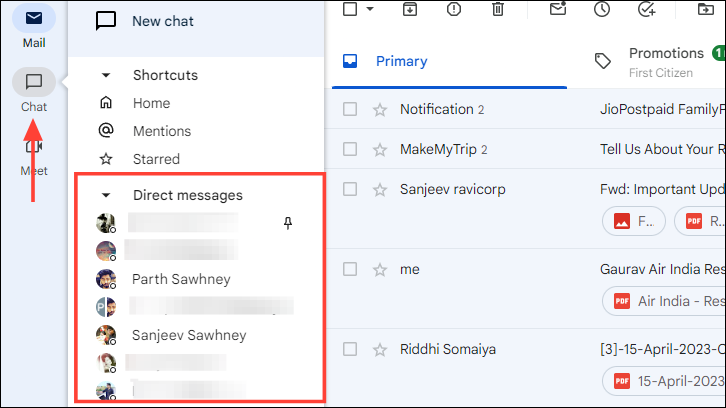Select the checkbox for email from me
Image resolution: width=726 pixels, height=408 pixels.
350,269
